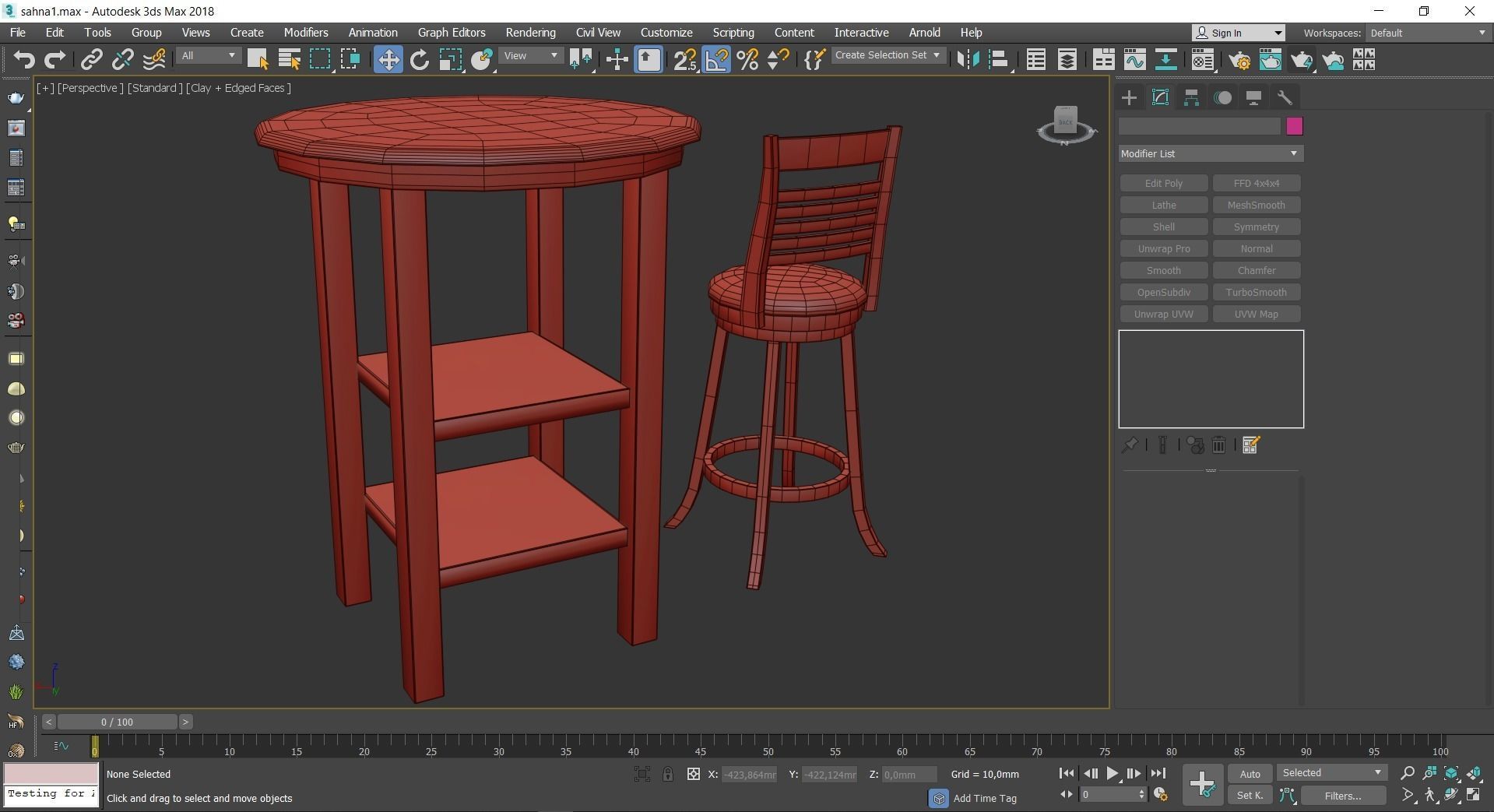
Task: Toggle 2.5D Snaps
Action: coord(685,60)
